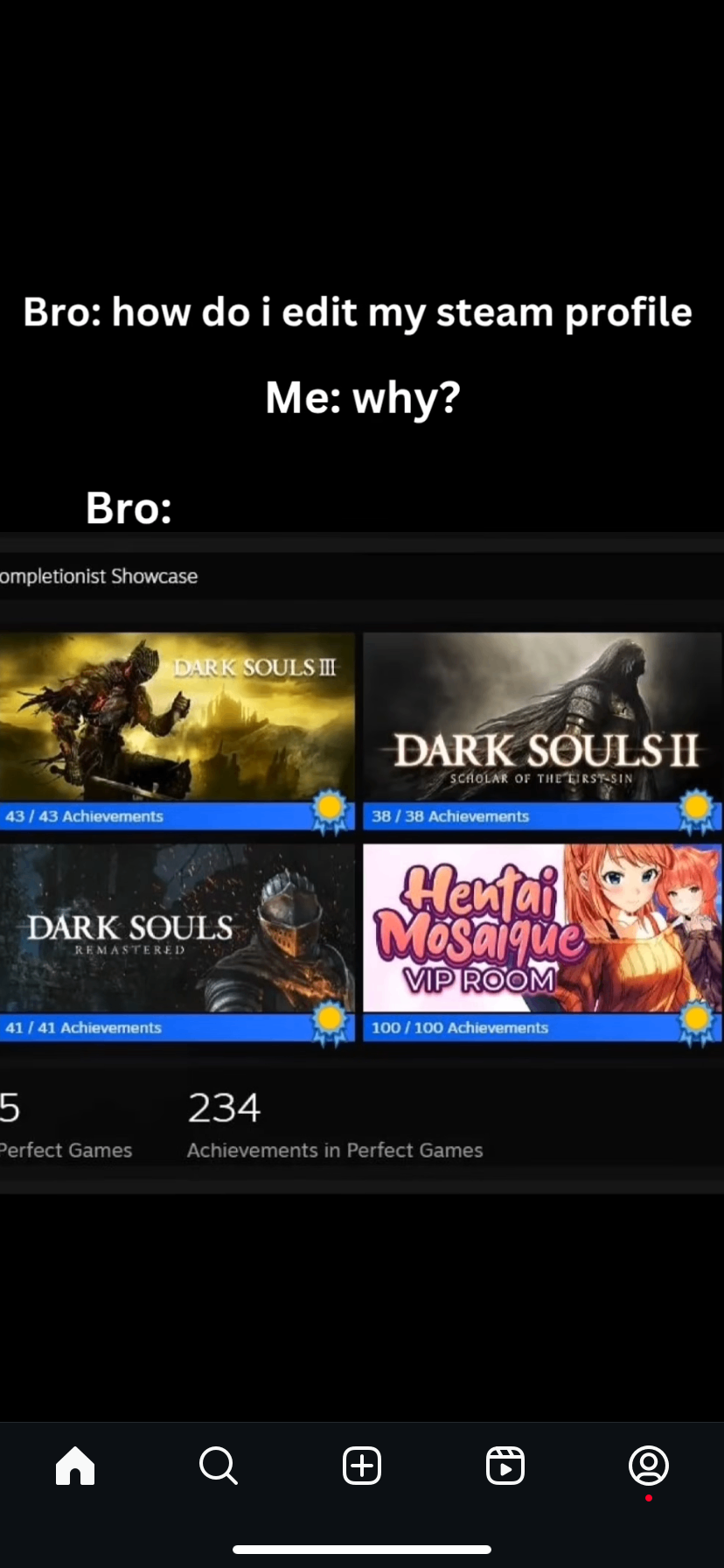Tap the Perfect Games count label
724x1568 pixels.
pyautogui.click(x=66, y=1150)
